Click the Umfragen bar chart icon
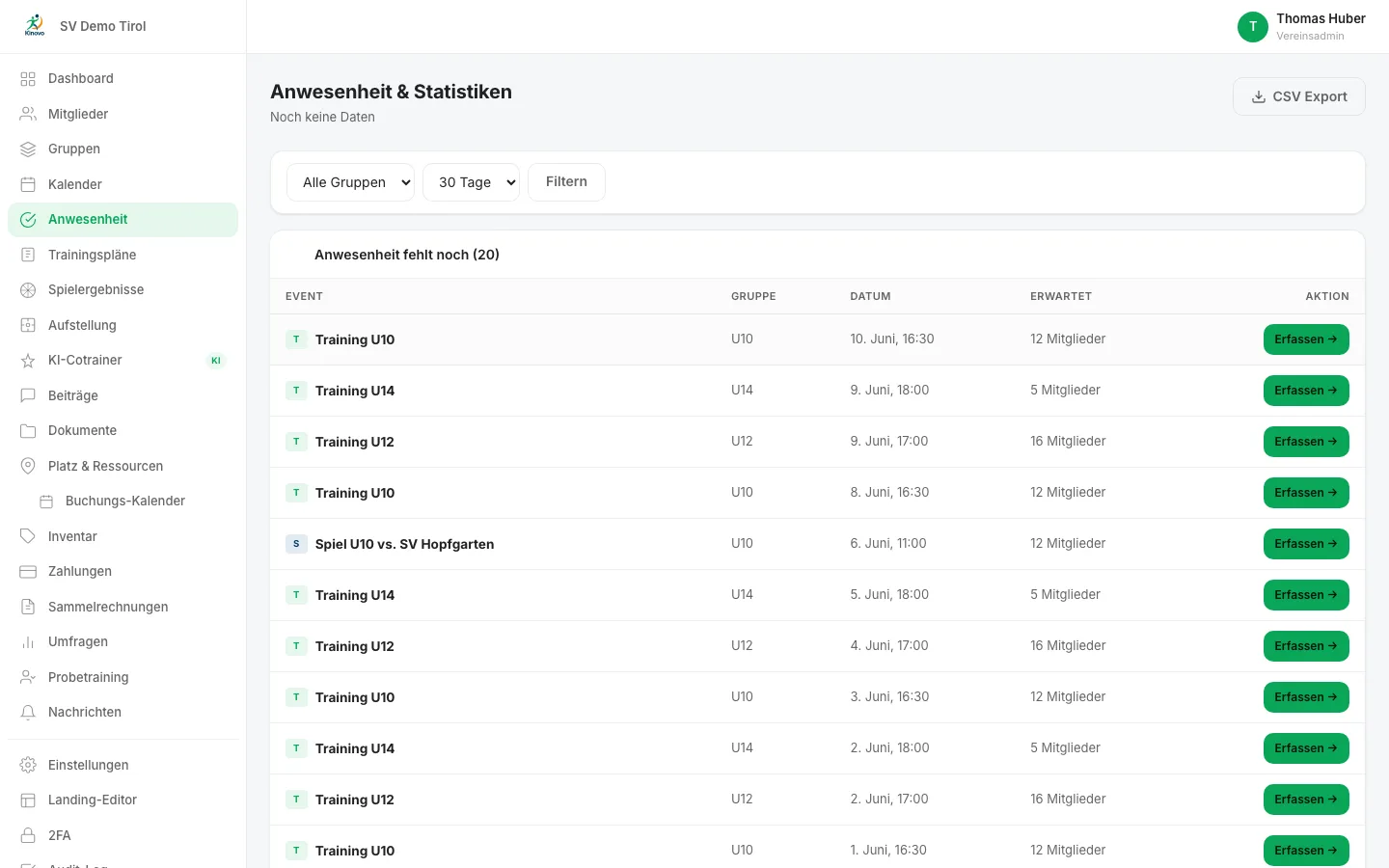This screenshot has width=1389, height=868. (x=28, y=642)
